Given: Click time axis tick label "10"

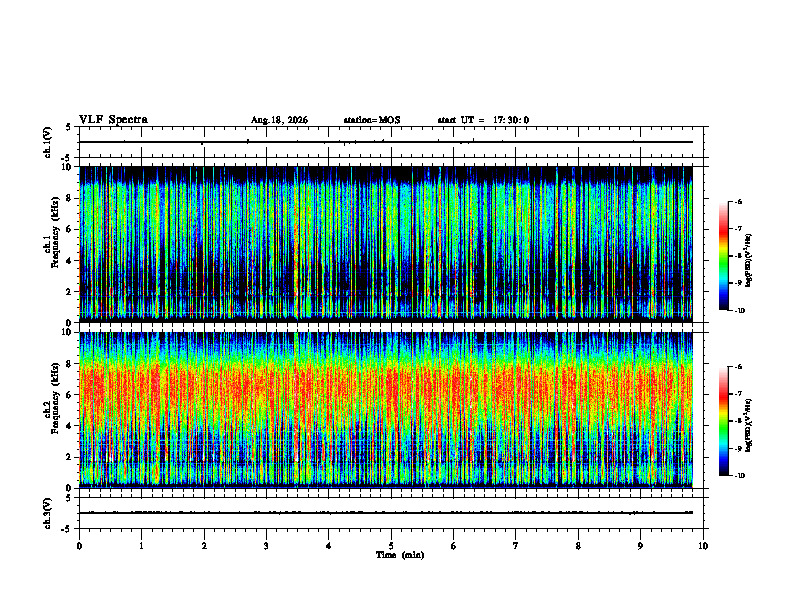Looking at the screenshot, I should (x=703, y=546).
